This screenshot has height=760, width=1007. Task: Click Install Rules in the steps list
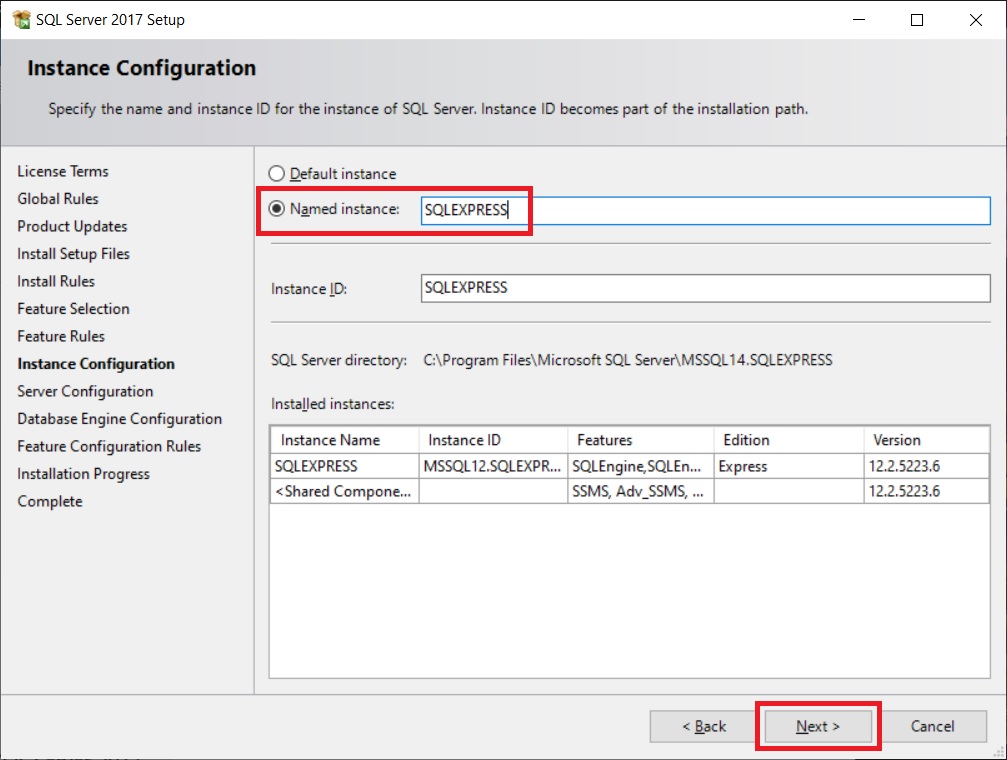coord(56,281)
